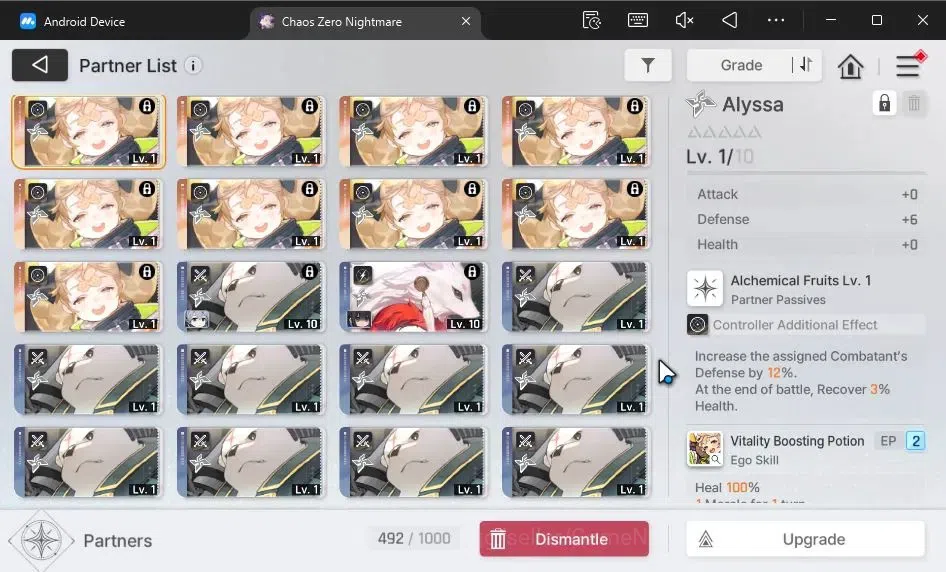Click the assigned combatant portrait on Lv. 10 masked card

pos(196,319)
